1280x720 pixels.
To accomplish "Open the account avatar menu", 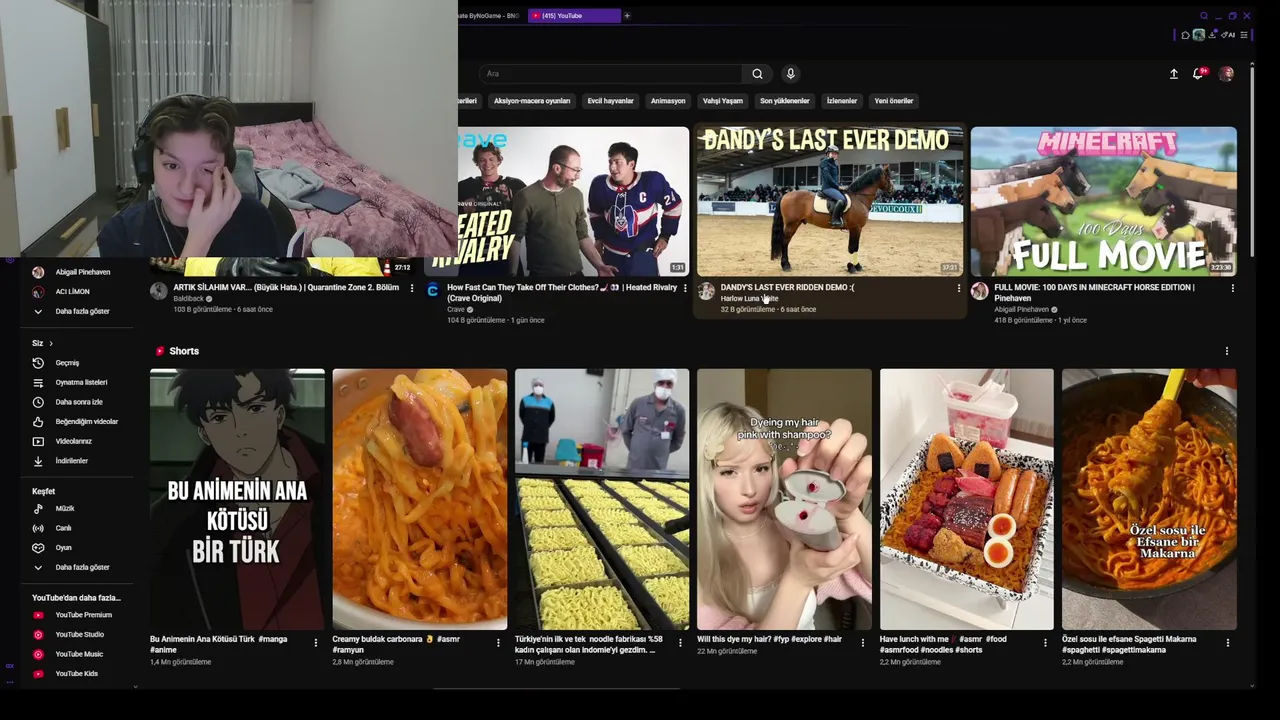I will point(1226,74).
